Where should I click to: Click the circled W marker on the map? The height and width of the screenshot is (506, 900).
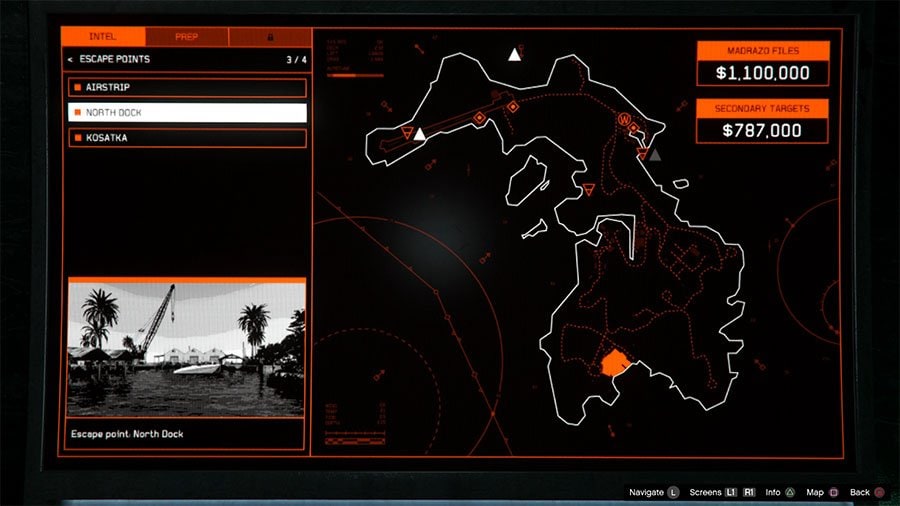[x=624, y=119]
